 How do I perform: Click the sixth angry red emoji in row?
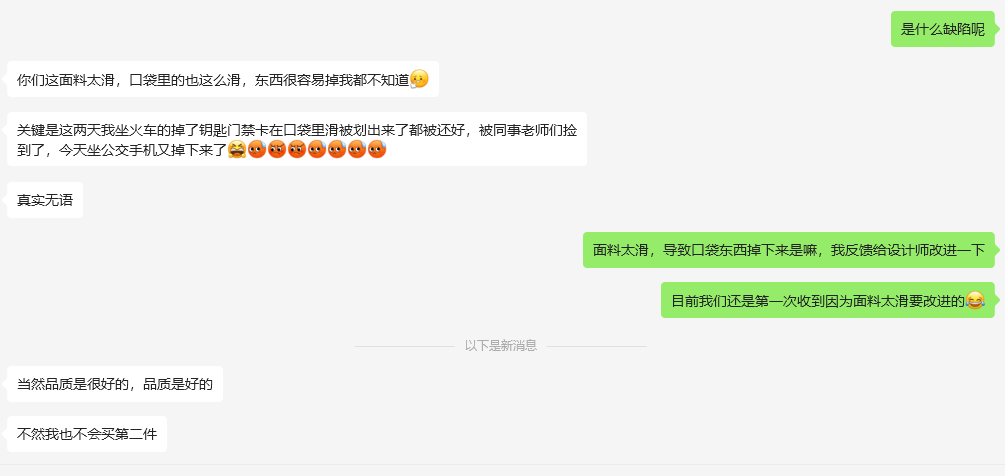coord(357,150)
